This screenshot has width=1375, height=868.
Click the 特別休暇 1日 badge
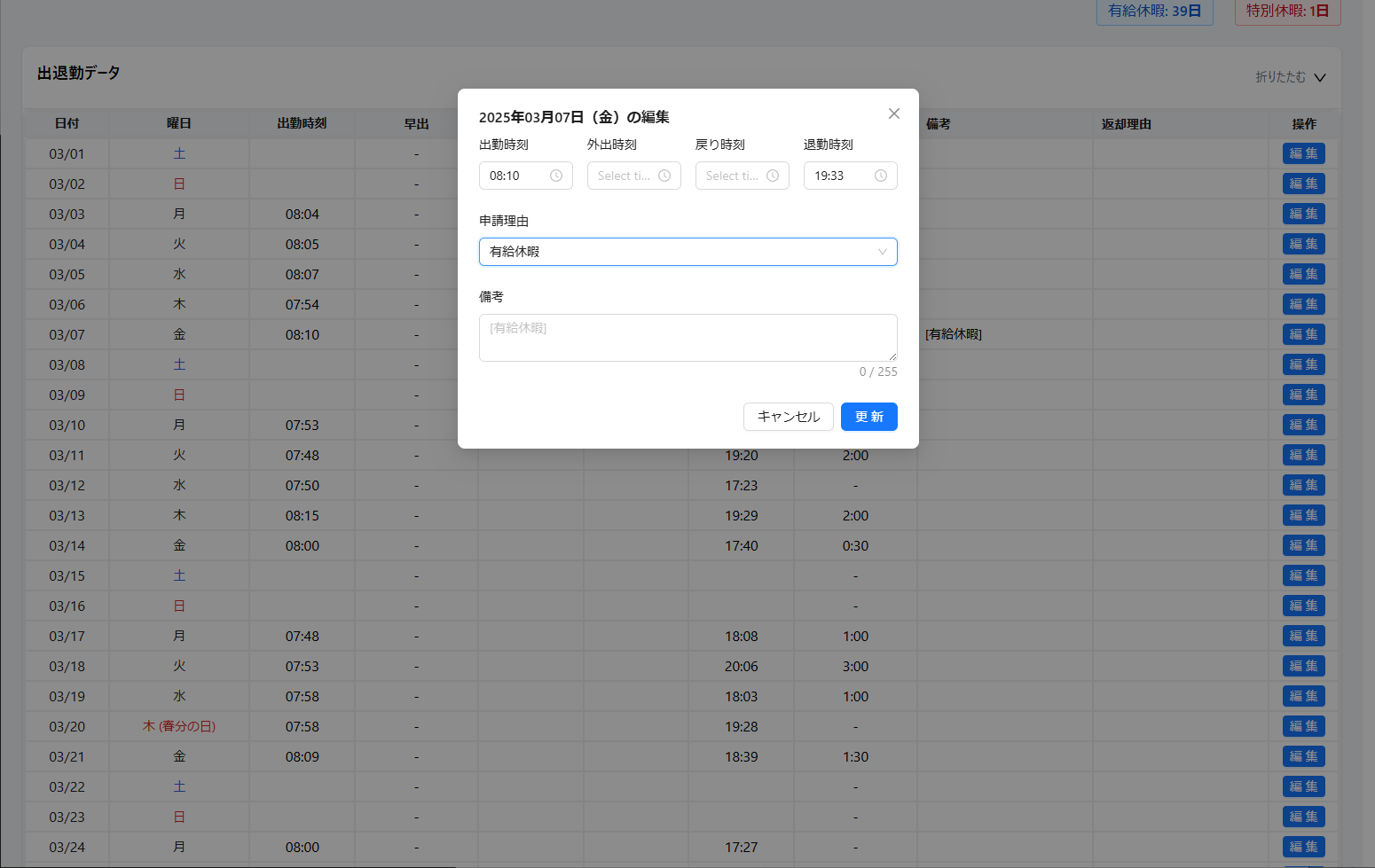pyautogui.click(x=1287, y=12)
